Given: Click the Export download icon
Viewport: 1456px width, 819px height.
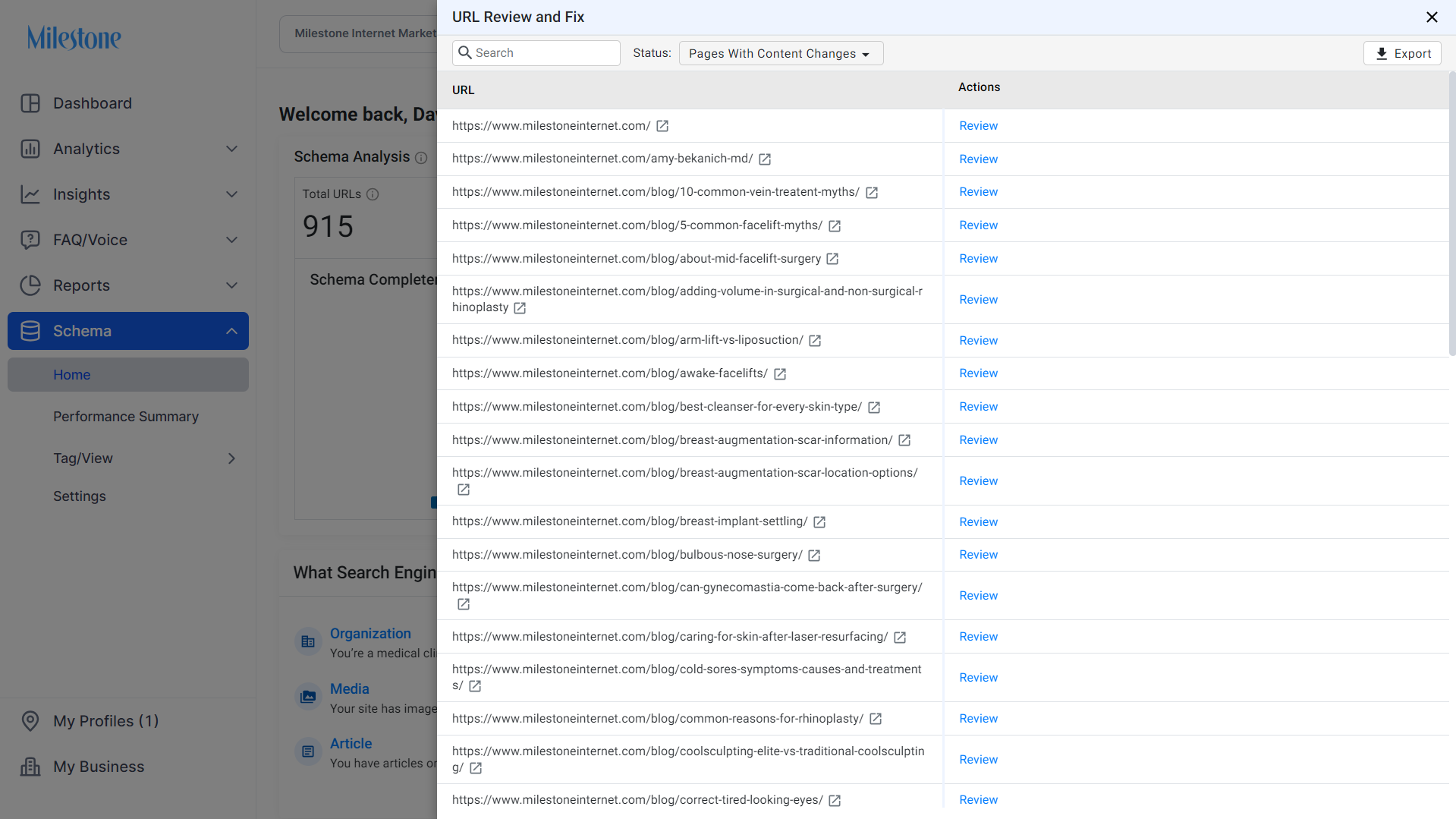Looking at the screenshot, I should [x=1382, y=54].
